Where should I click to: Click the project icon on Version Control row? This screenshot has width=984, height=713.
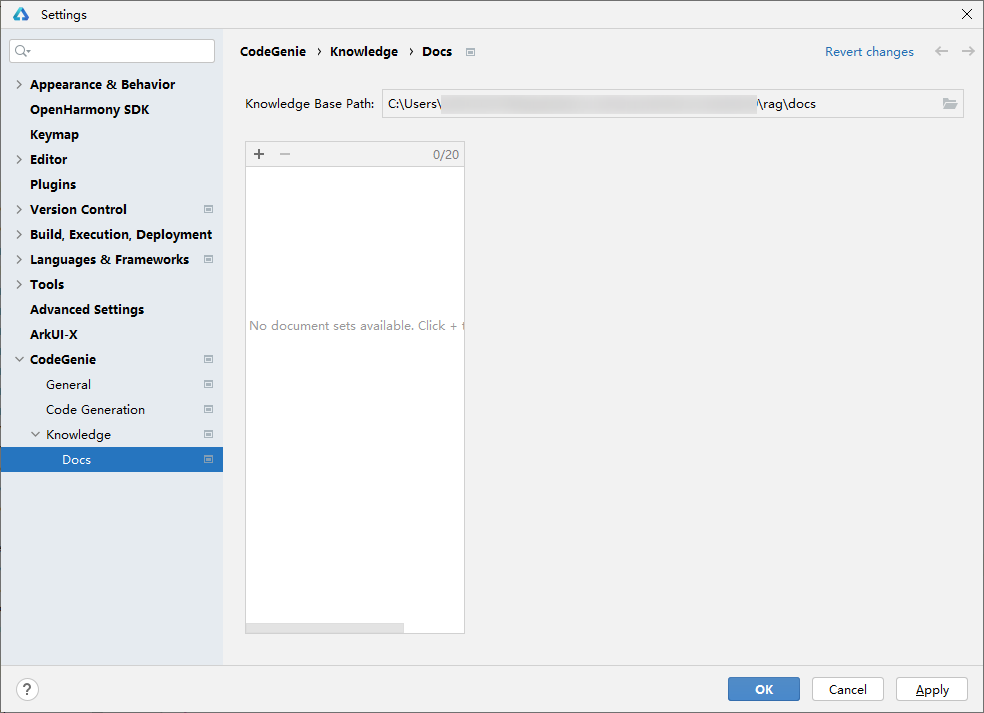tap(208, 209)
